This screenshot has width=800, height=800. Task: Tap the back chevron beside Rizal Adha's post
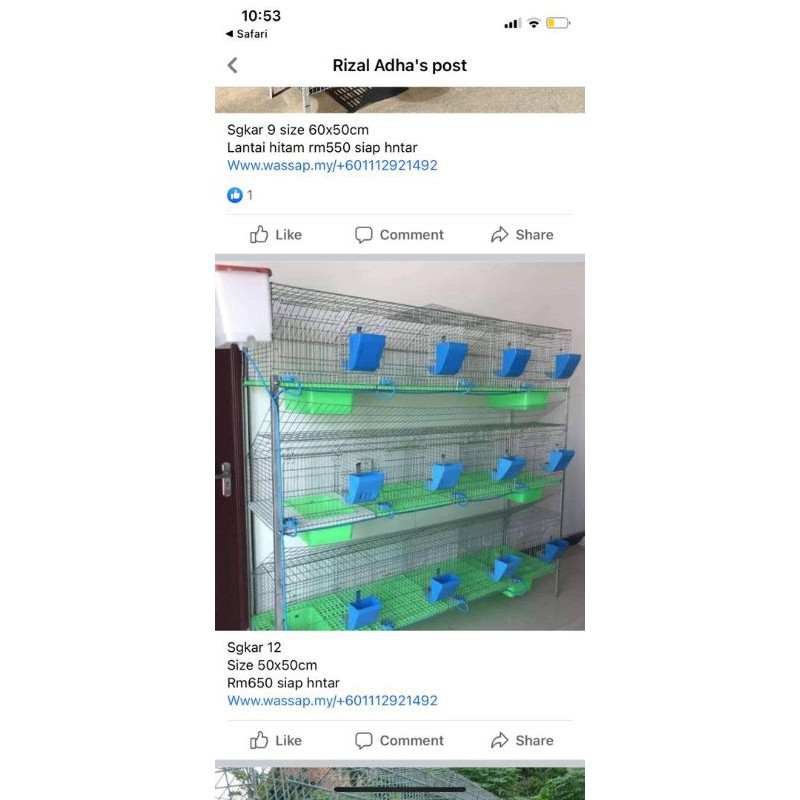coord(233,65)
